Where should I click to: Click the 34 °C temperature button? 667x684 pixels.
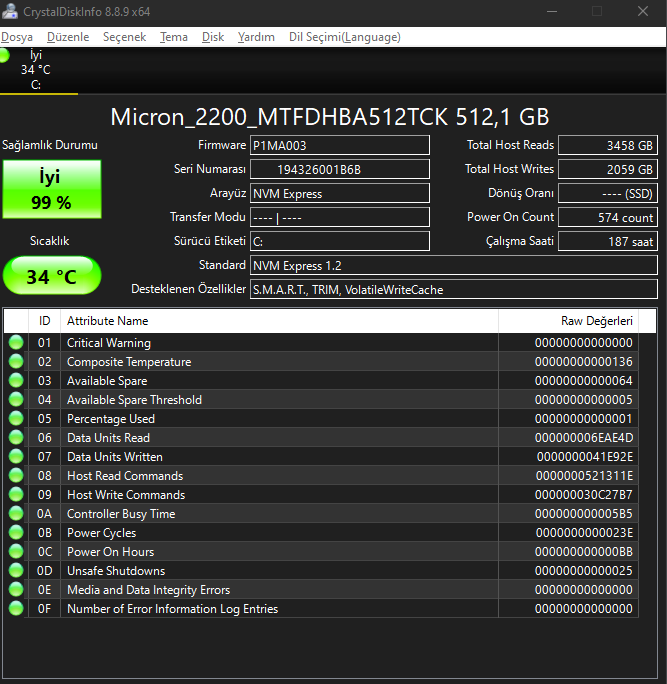tap(52, 276)
